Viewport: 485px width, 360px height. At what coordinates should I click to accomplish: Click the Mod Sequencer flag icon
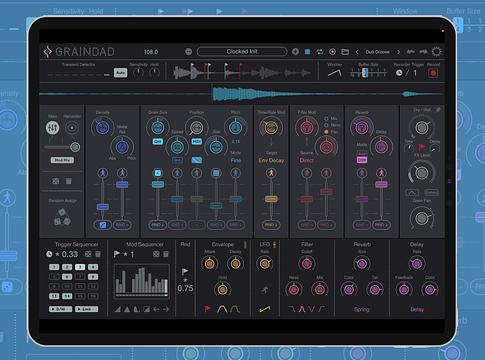pos(117,254)
